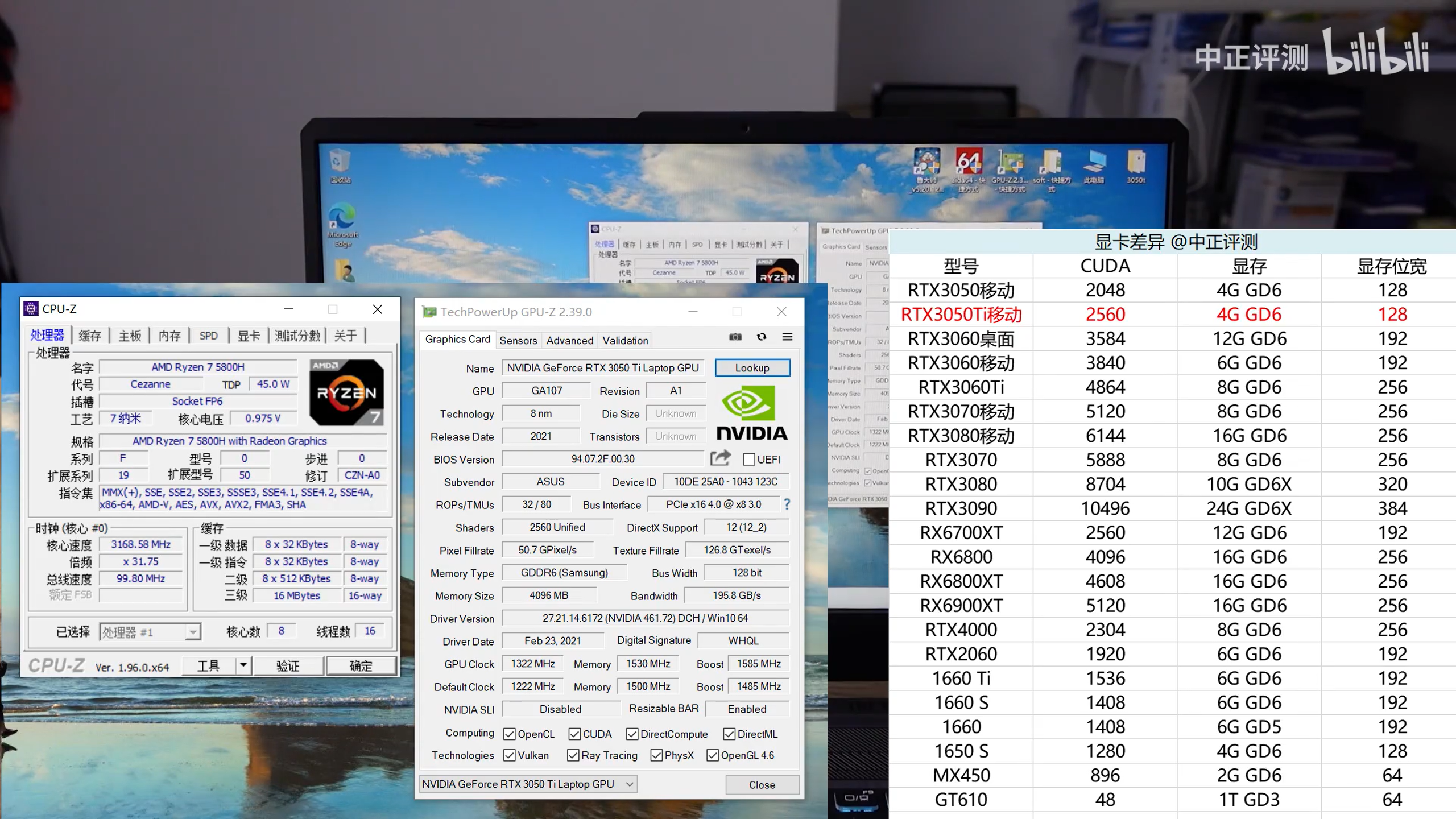Toggle the OpenCL checkbox

[510, 734]
